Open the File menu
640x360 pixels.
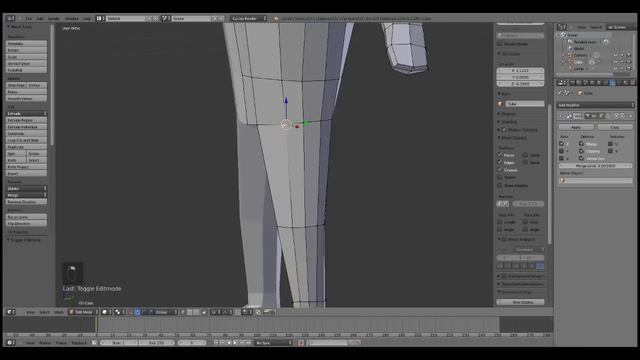tap(29, 19)
